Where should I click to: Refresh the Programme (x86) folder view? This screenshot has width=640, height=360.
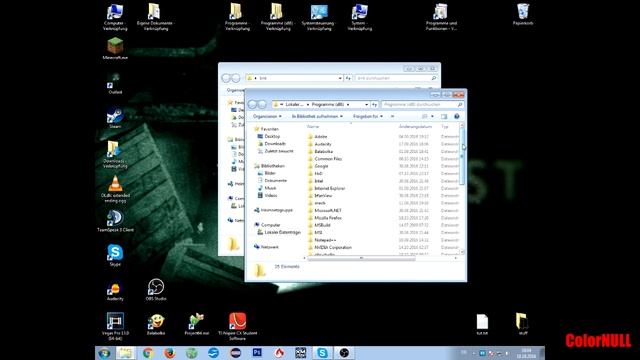coord(374,104)
